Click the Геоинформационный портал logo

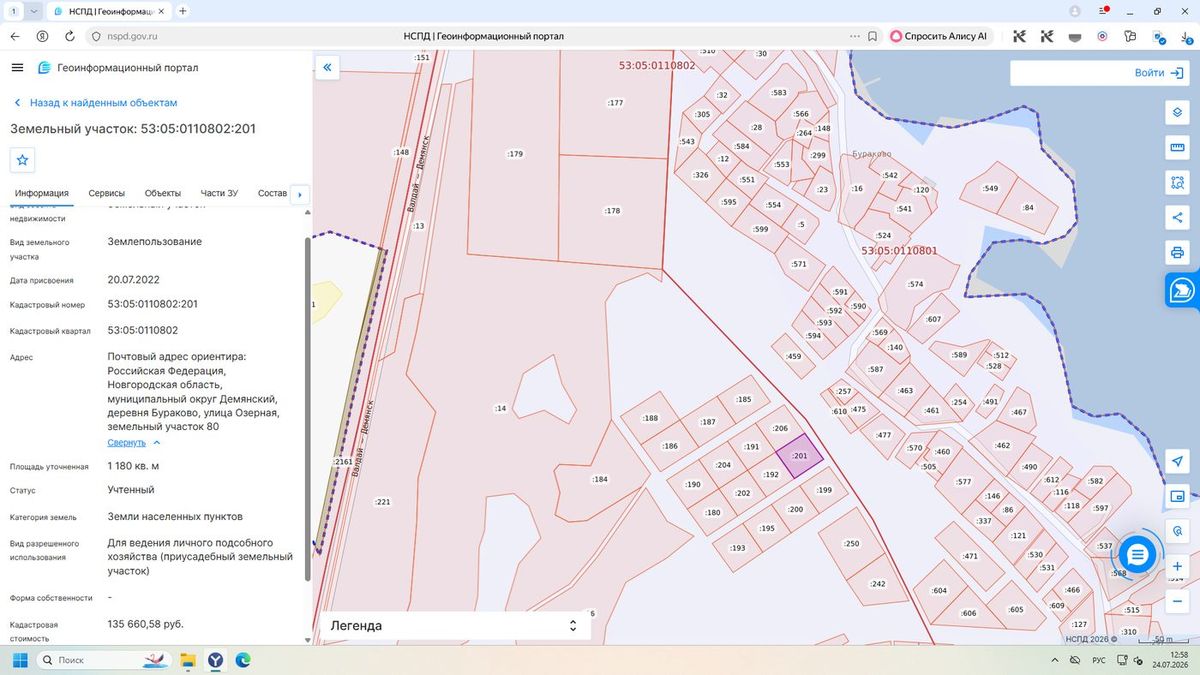pyautogui.click(x=118, y=67)
